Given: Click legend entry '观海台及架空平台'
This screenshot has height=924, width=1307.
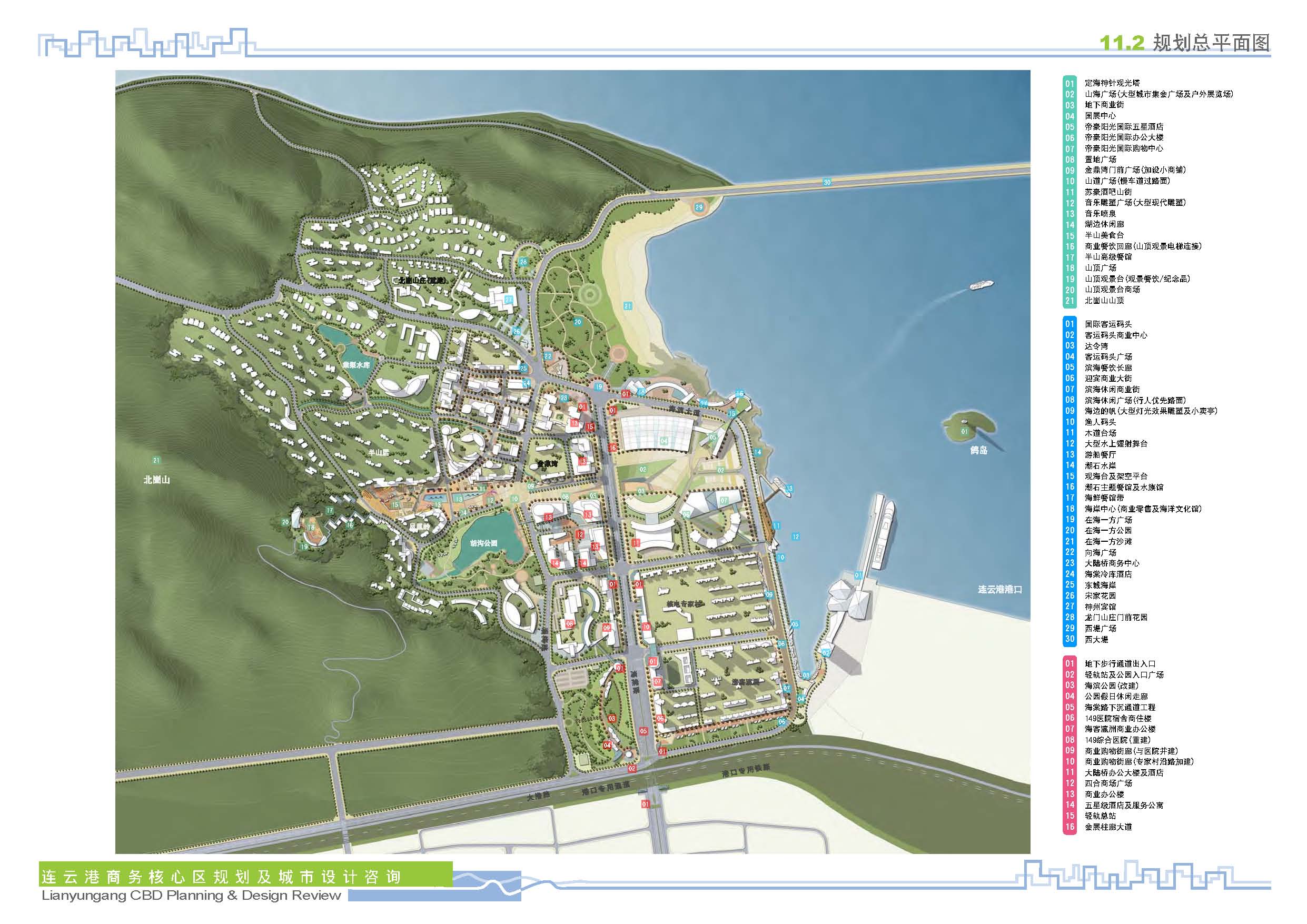Looking at the screenshot, I should click(1116, 476).
